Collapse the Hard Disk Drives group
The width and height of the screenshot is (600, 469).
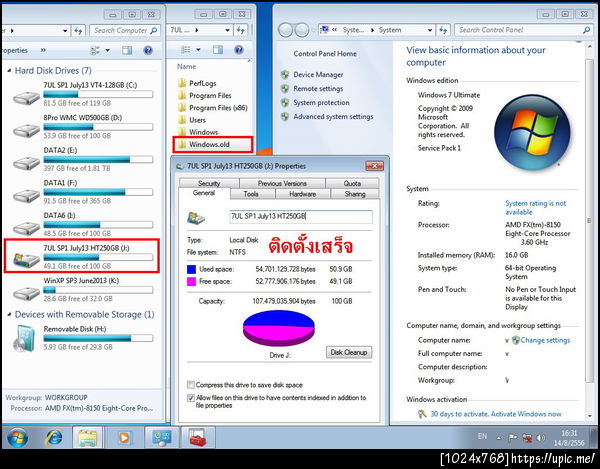9,70
